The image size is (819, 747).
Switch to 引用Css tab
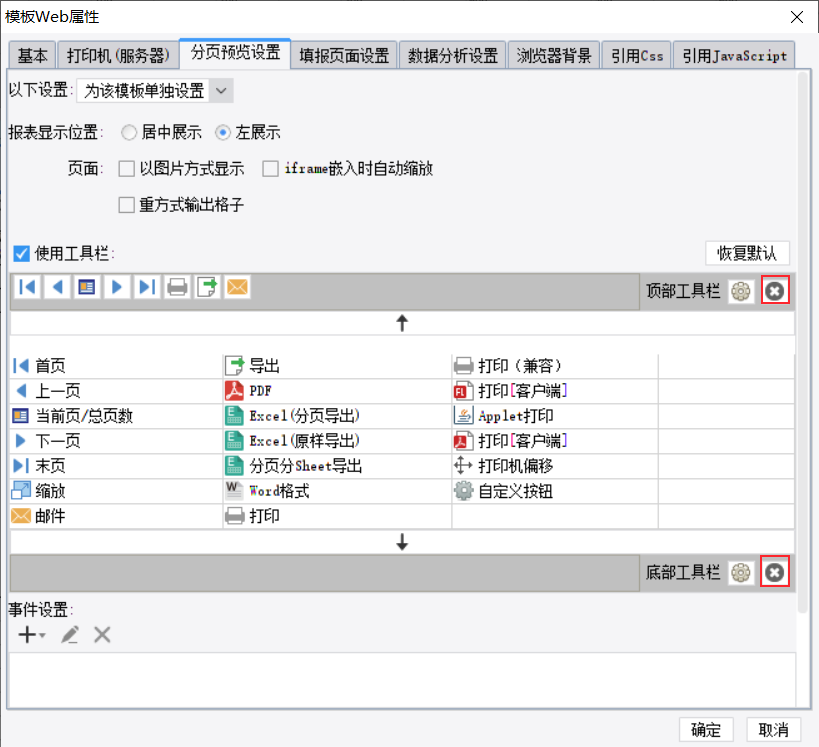click(637, 55)
